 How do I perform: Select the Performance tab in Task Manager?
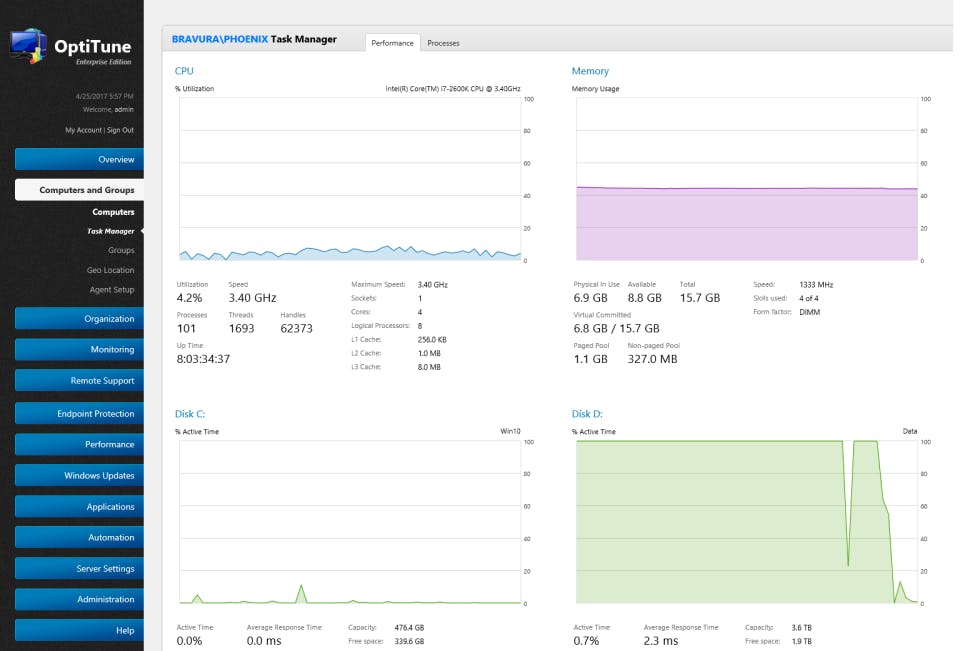tap(392, 43)
